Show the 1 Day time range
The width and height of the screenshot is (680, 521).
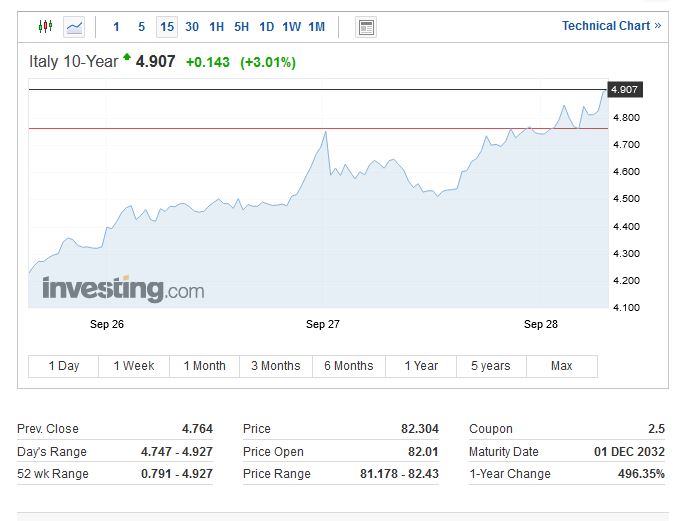pos(64,366)
